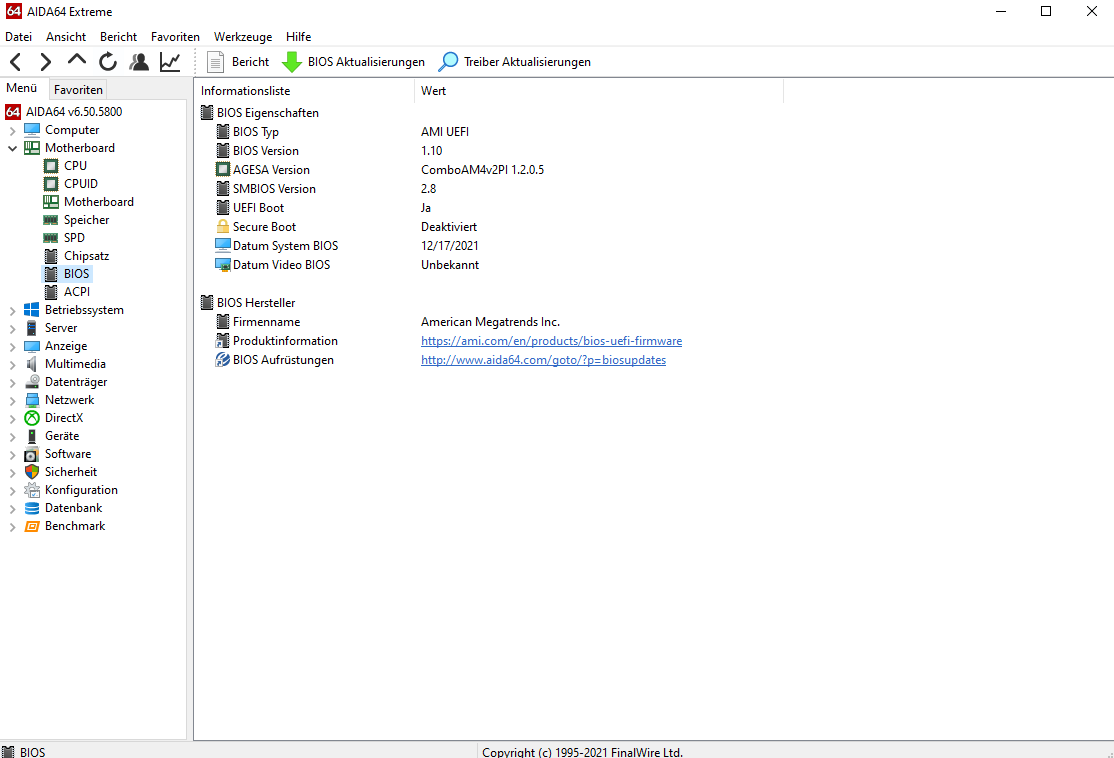Viewport: 1114px width, 758px height.
Task: Switch to the Menü tab
Action: [22, 88]
